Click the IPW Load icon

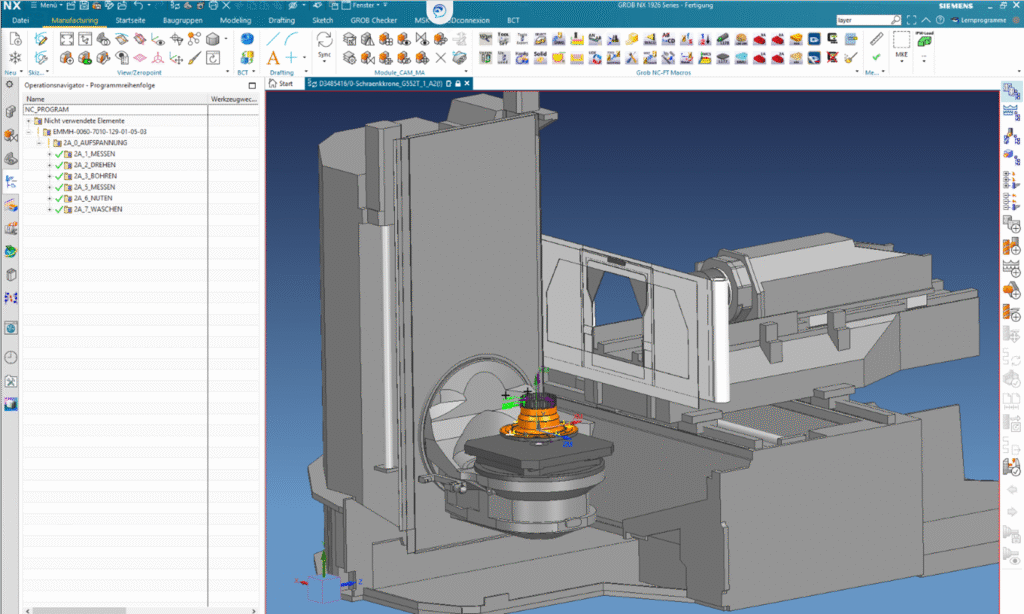924,39
